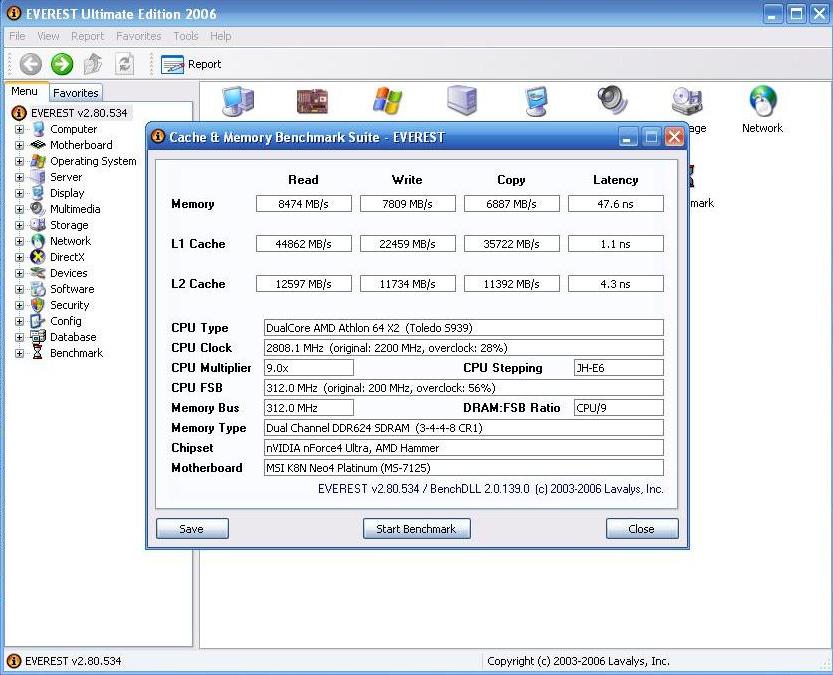Switch to the Favorites tab
The width and height of the screenshot is (833, 675).
click(75, 93)
